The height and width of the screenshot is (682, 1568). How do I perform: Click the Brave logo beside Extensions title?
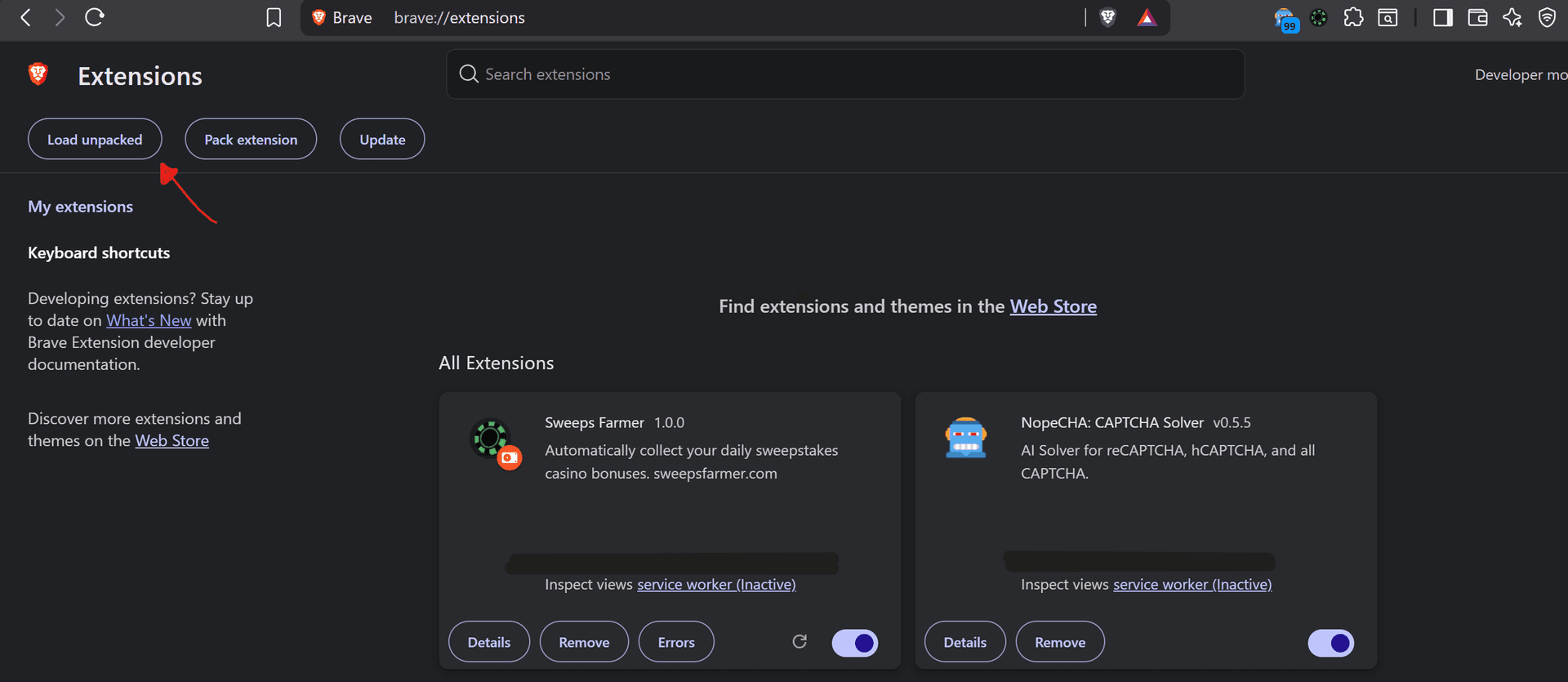38,74
